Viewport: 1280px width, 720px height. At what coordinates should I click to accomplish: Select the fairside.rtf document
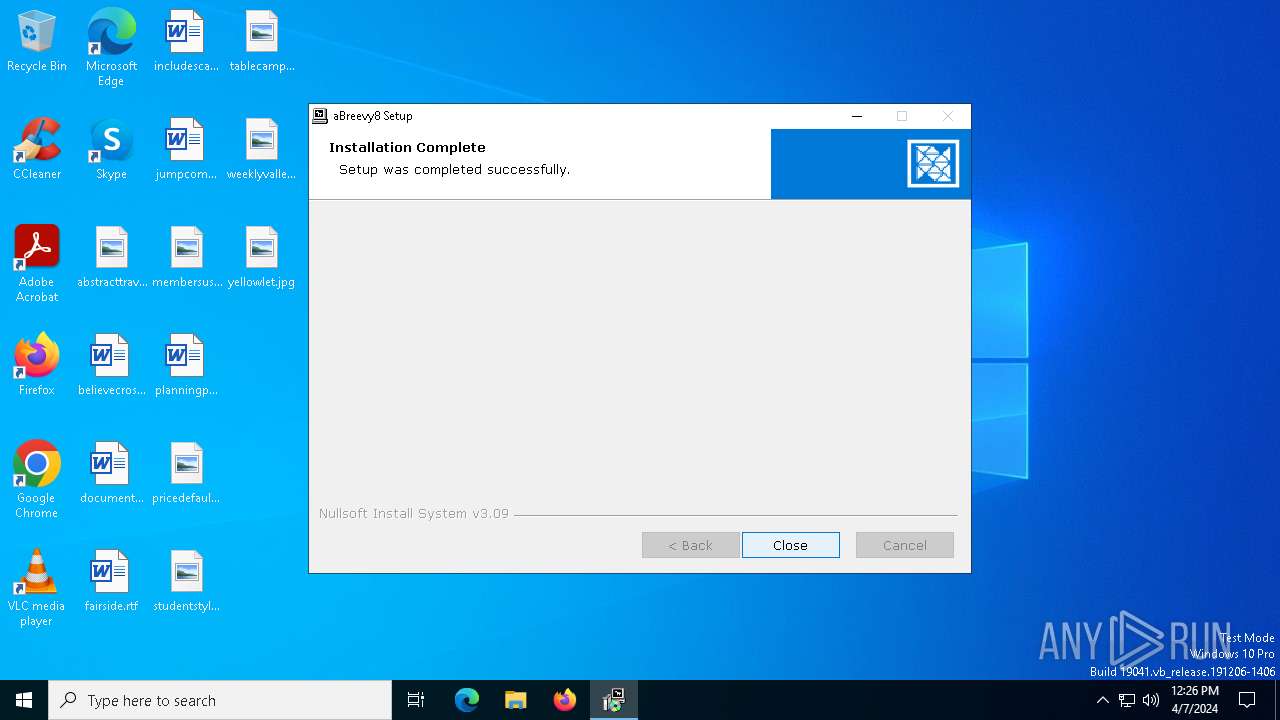tap(111, 582)
